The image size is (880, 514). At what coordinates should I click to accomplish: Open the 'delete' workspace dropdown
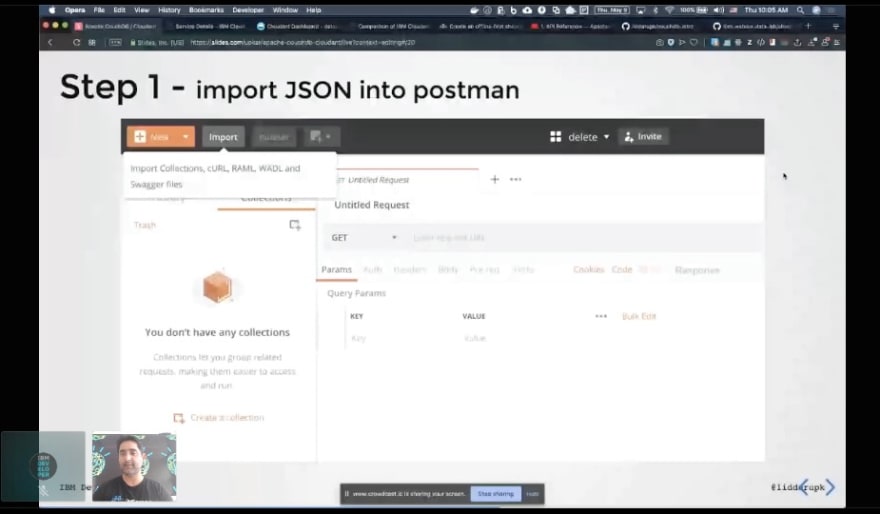(x=589, y=137)
